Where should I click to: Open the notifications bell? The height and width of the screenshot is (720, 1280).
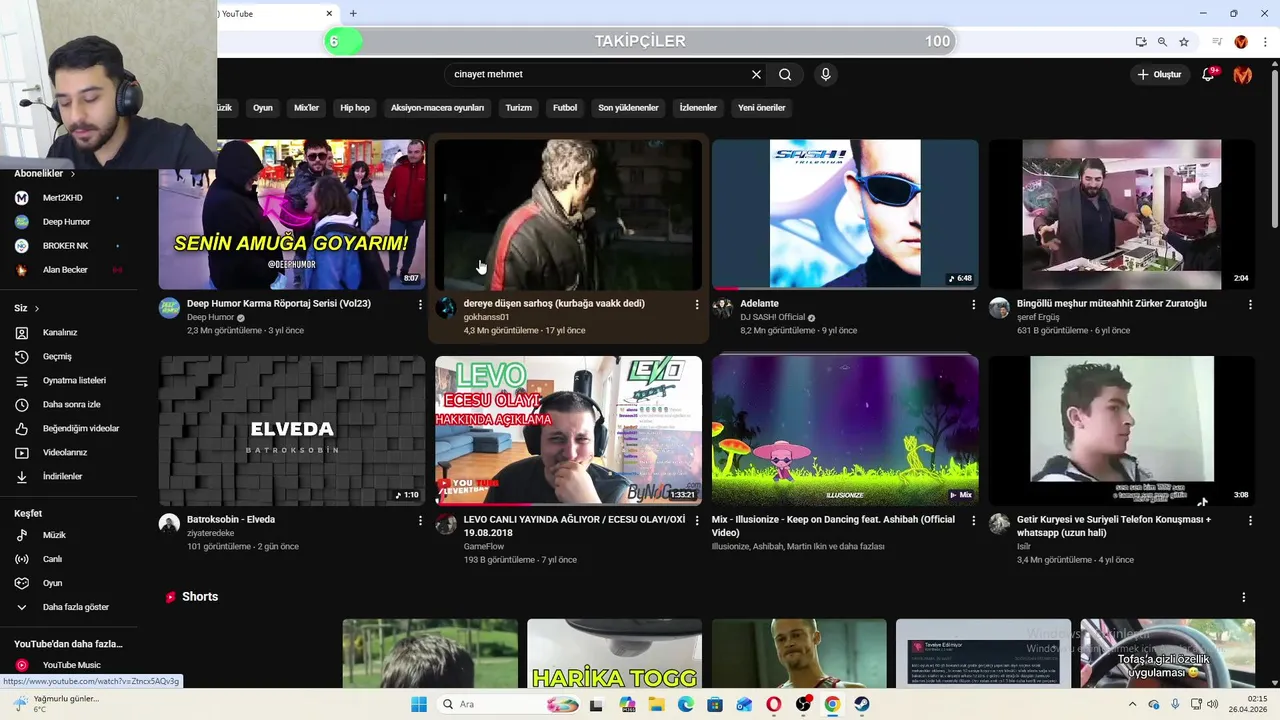pos(1208,74)
